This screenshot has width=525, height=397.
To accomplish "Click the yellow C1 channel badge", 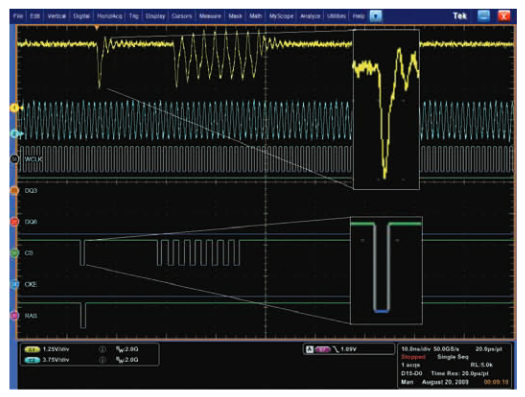I will click(x=32, y=349).
